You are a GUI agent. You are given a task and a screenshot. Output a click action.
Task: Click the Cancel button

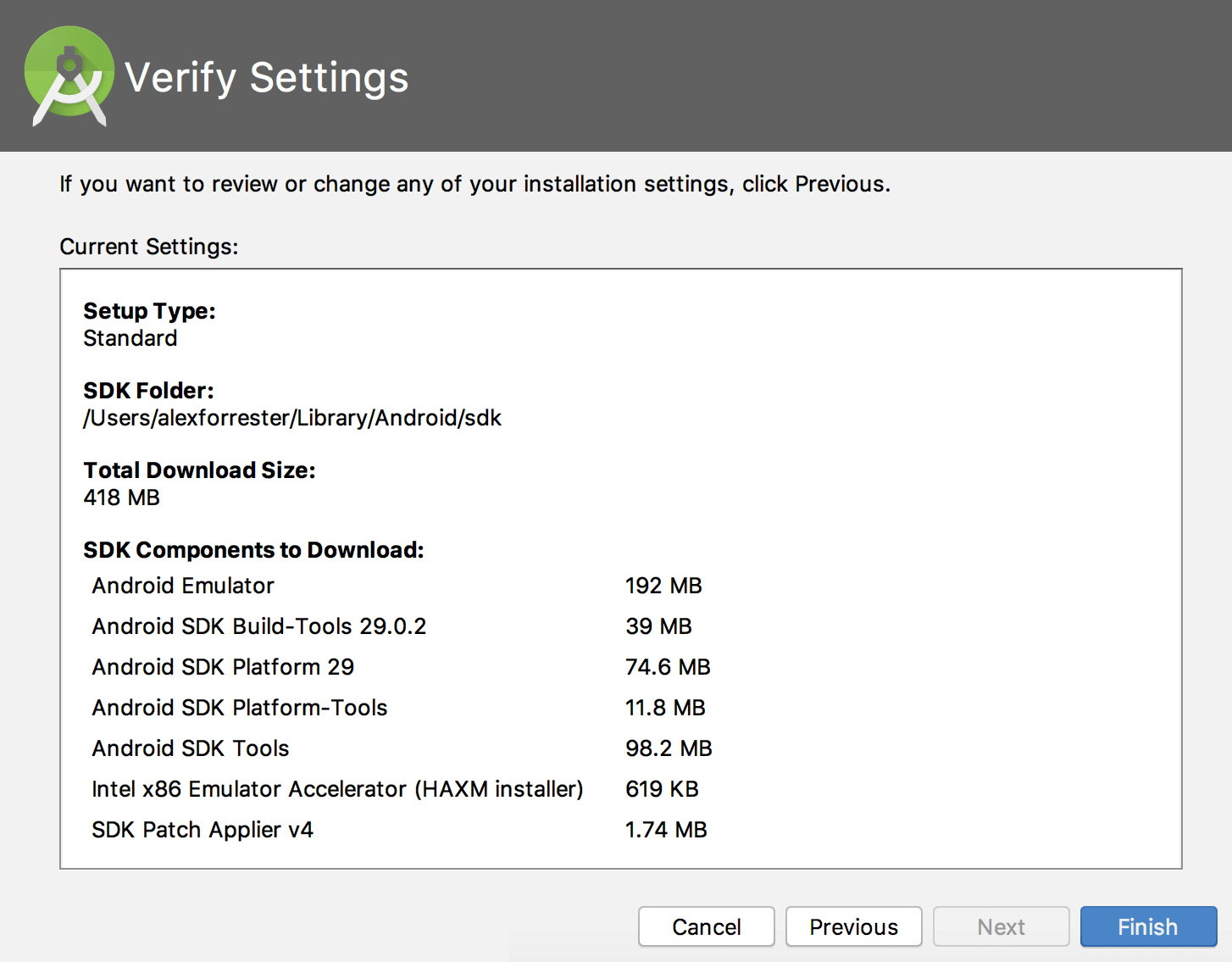pyautogui.click(x=706, y=926)
